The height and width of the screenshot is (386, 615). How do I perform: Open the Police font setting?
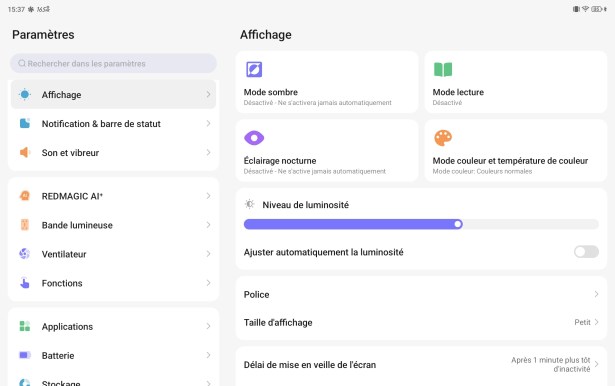tap(421, 294)
